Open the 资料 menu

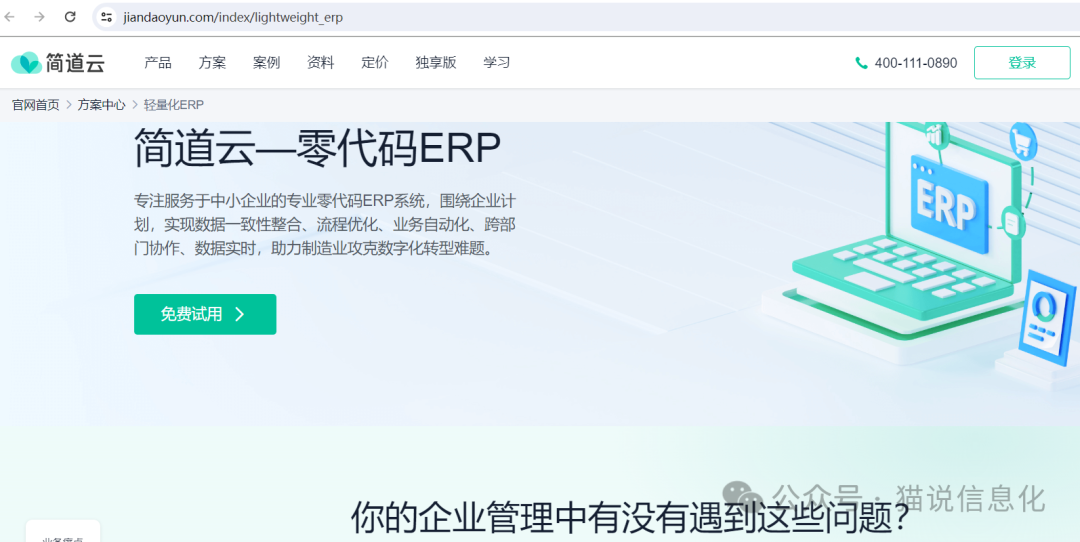pyautogui.click(x=320, y=63)
